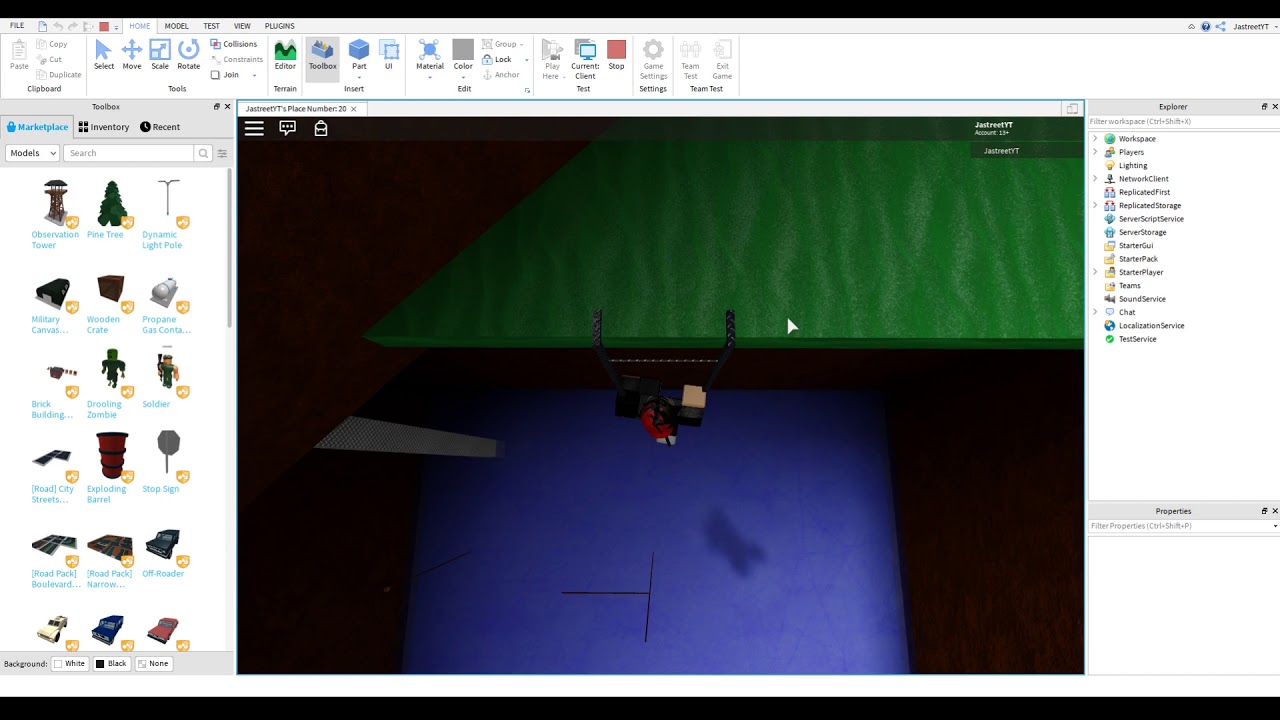
Task: Select the Stop Sign model
Action: [166, 461]
